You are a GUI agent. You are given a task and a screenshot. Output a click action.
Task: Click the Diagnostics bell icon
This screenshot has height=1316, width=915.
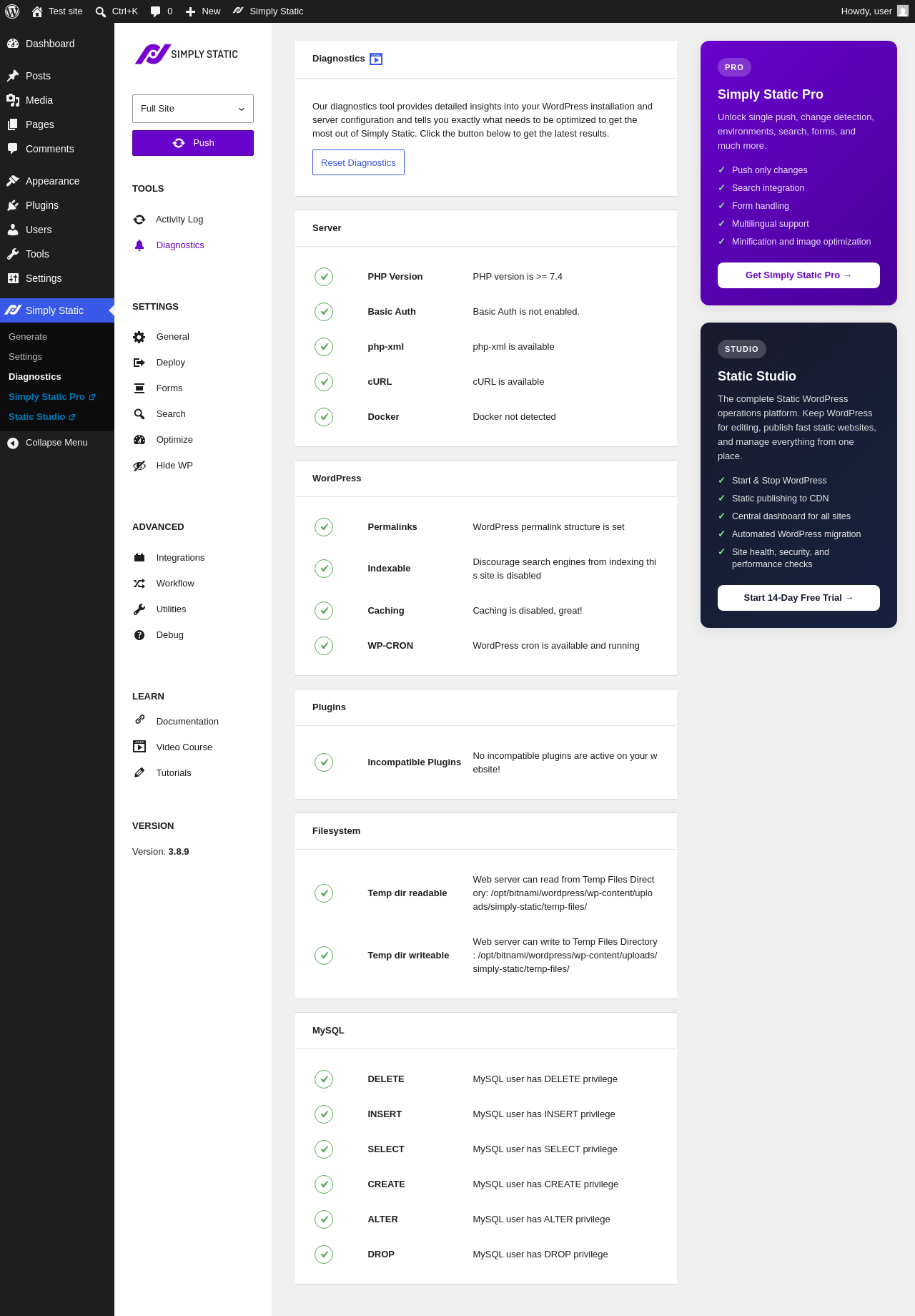point(139,245)
